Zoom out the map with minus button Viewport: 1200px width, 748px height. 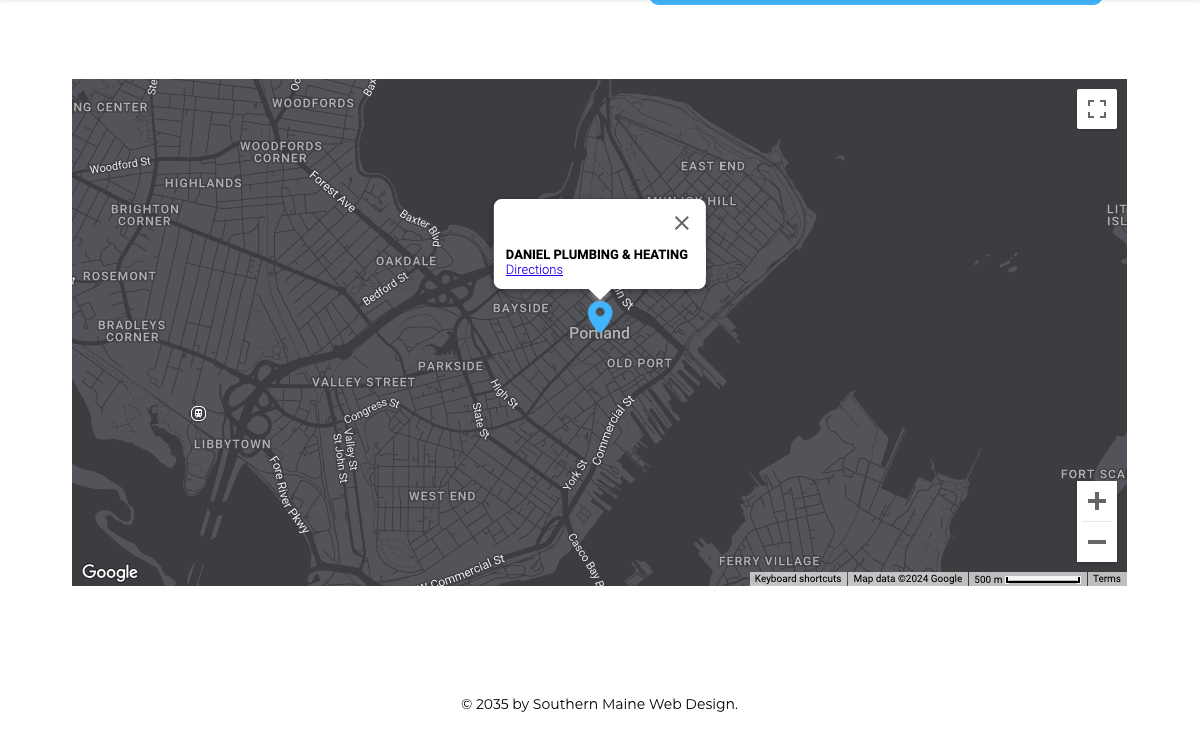point(1097,542)
